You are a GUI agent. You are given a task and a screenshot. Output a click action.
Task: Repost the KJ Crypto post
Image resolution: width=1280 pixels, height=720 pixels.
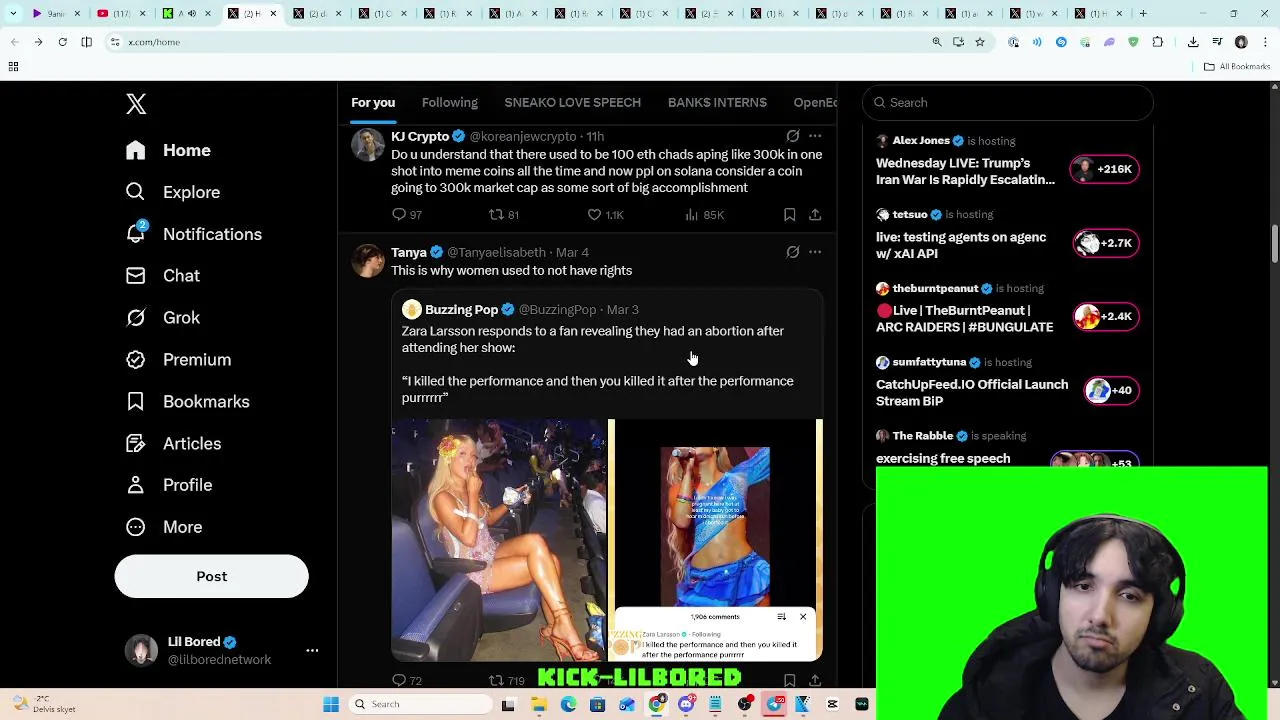point(503,215)
